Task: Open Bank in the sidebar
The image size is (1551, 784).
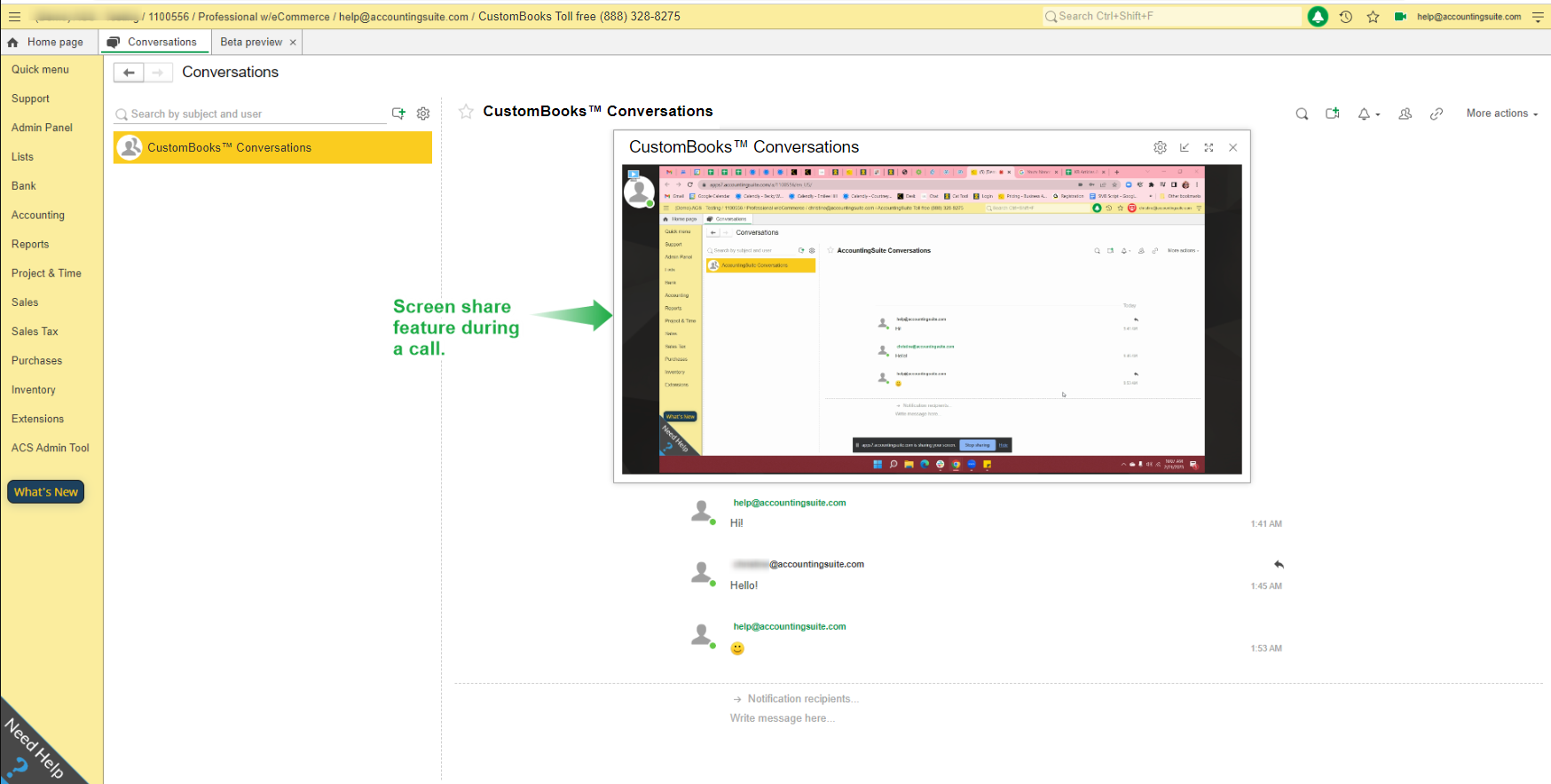Action: (24, 186)
